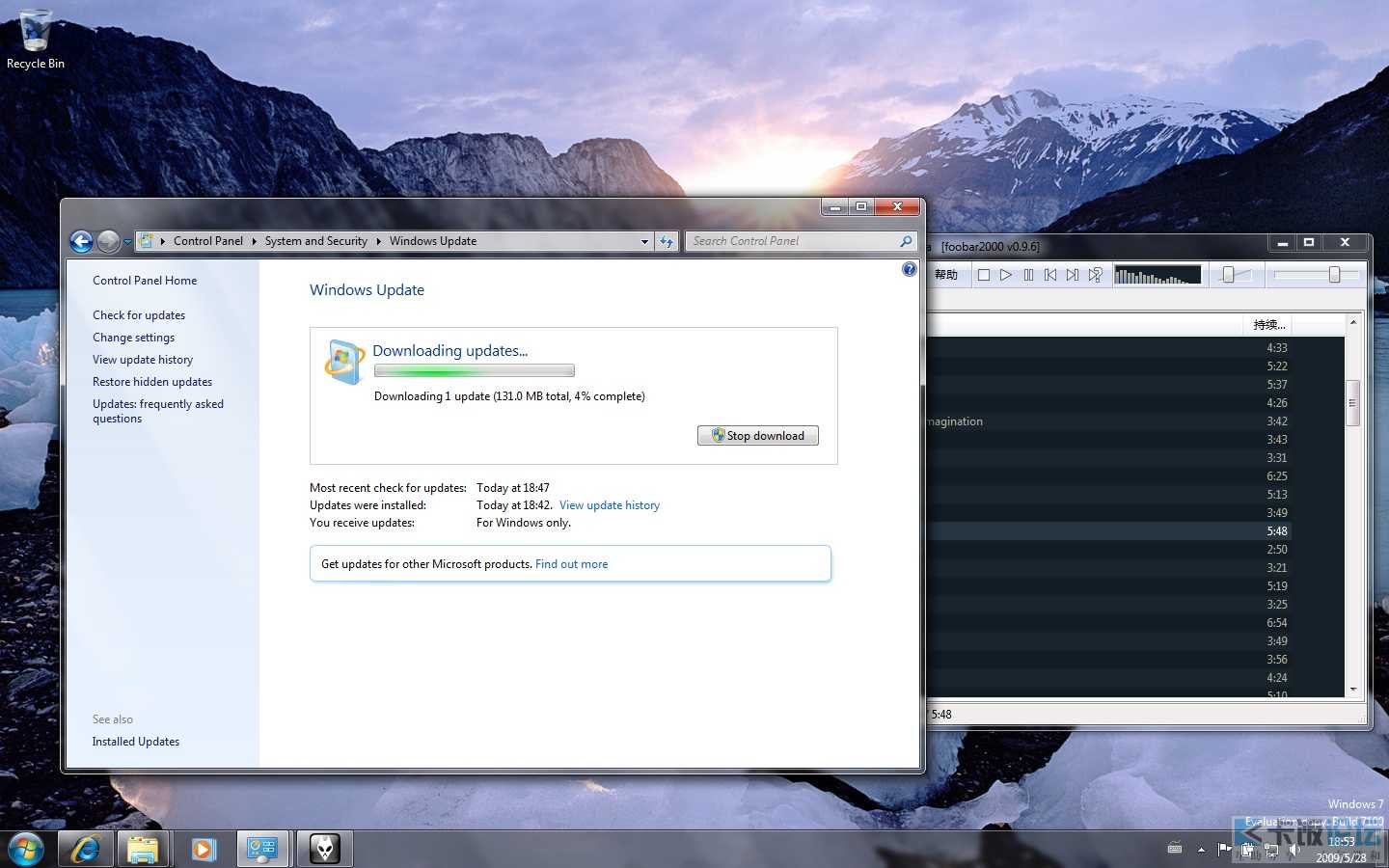Click the network tray icon
The width and height of the screenshot is (1389, 868).
(1271, 850)
